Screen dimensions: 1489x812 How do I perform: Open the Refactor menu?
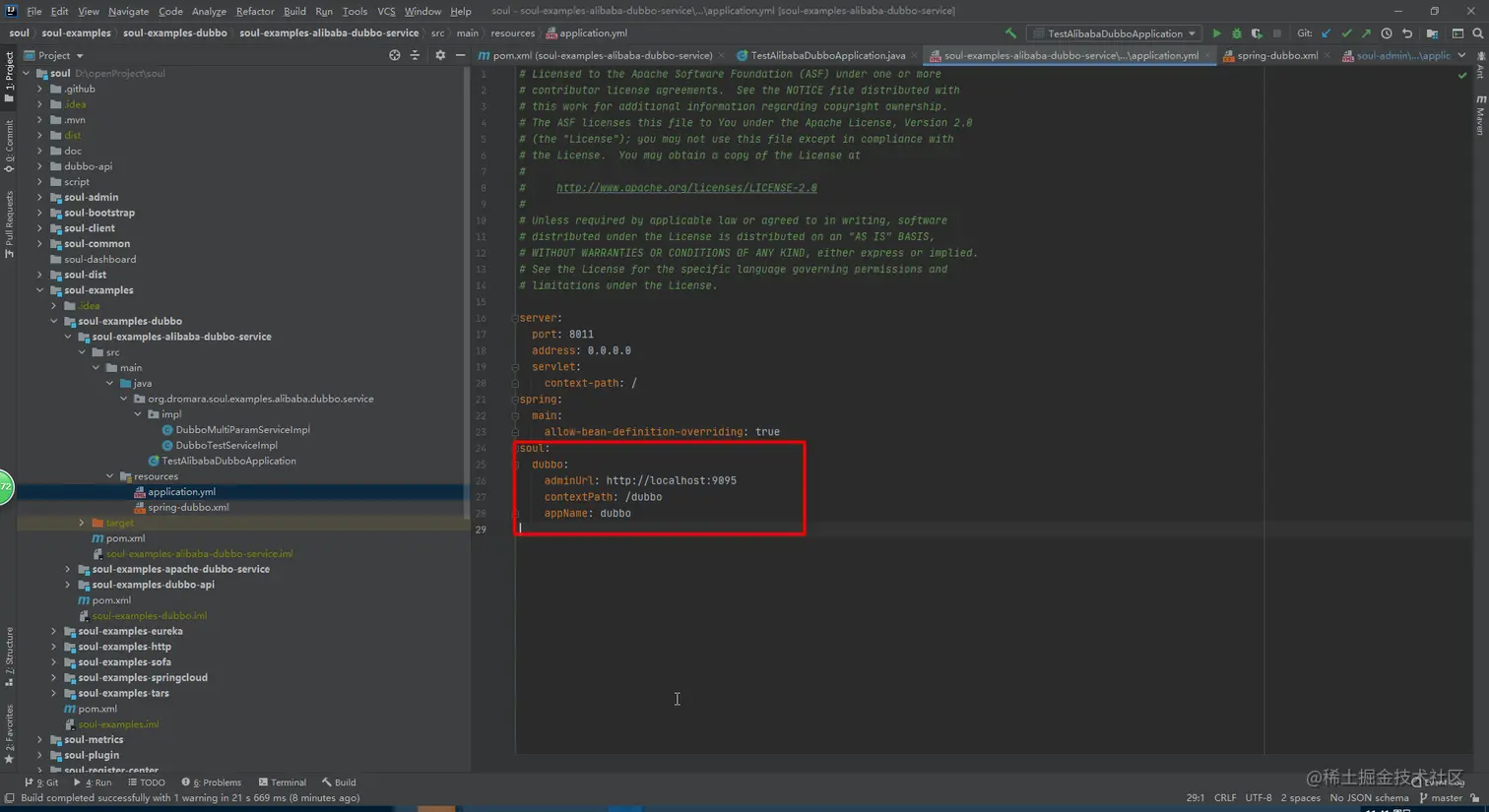point(254,11)
